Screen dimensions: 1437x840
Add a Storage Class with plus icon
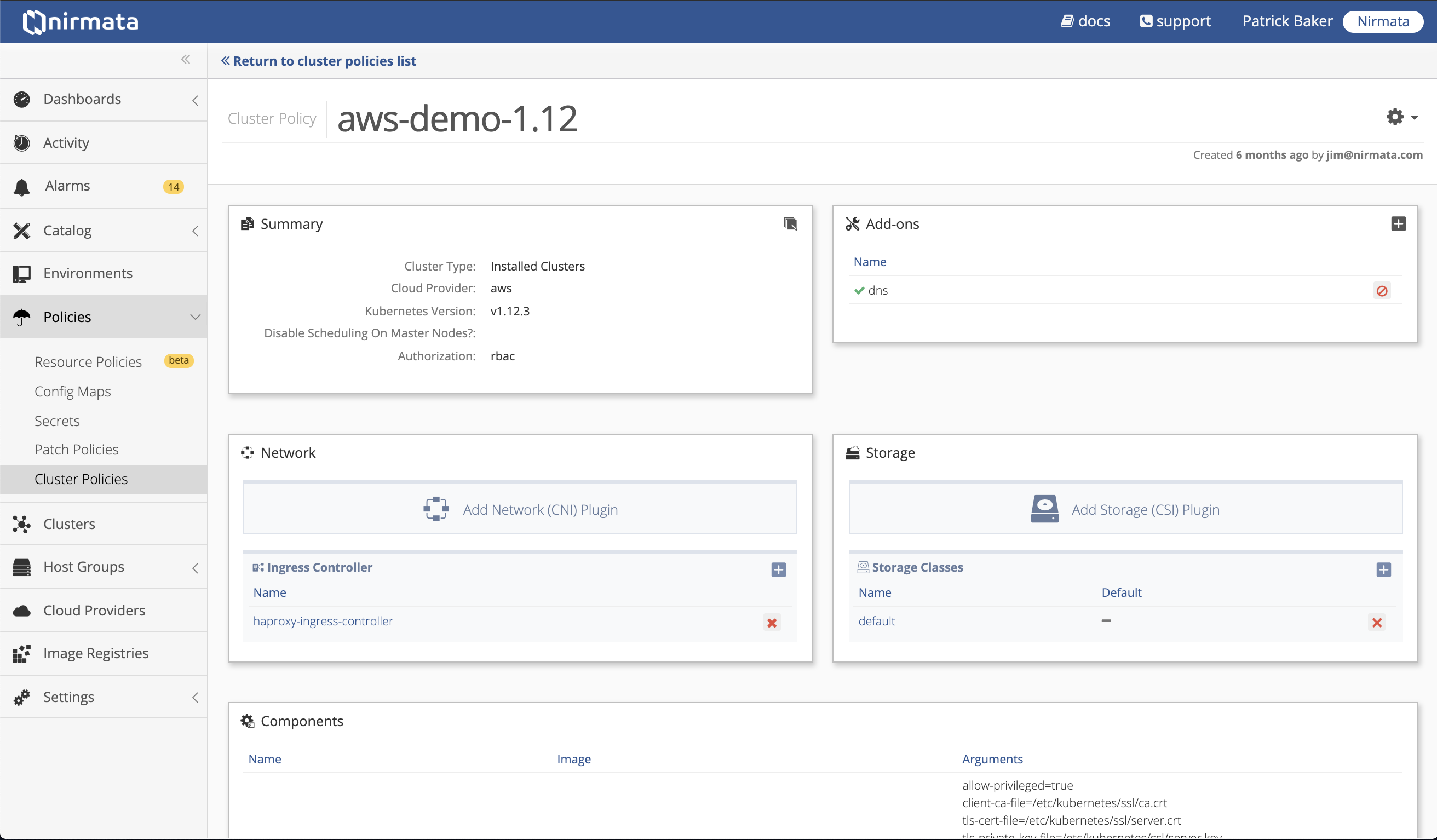(x=1383, y=569)
